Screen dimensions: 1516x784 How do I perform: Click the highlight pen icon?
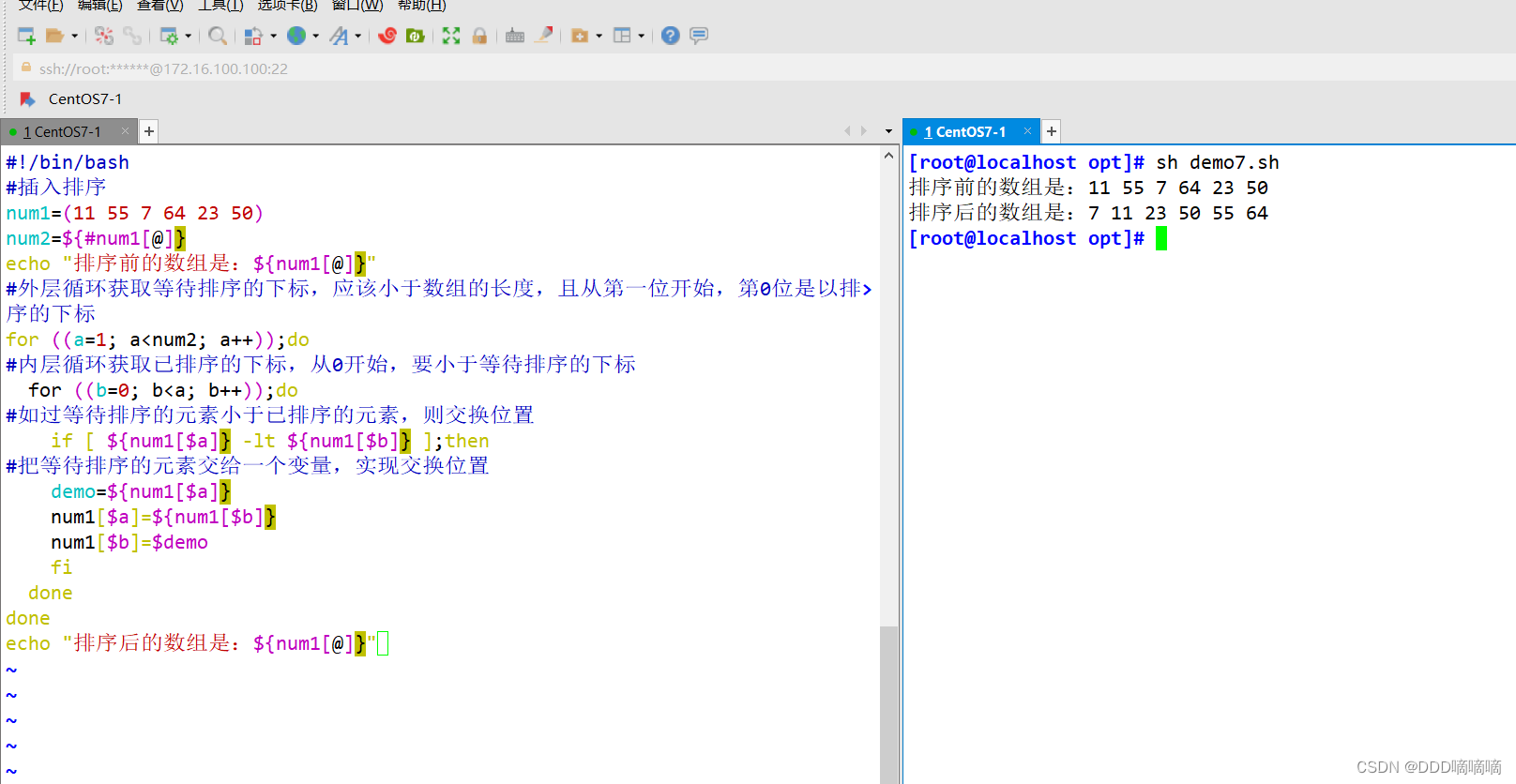544,36
